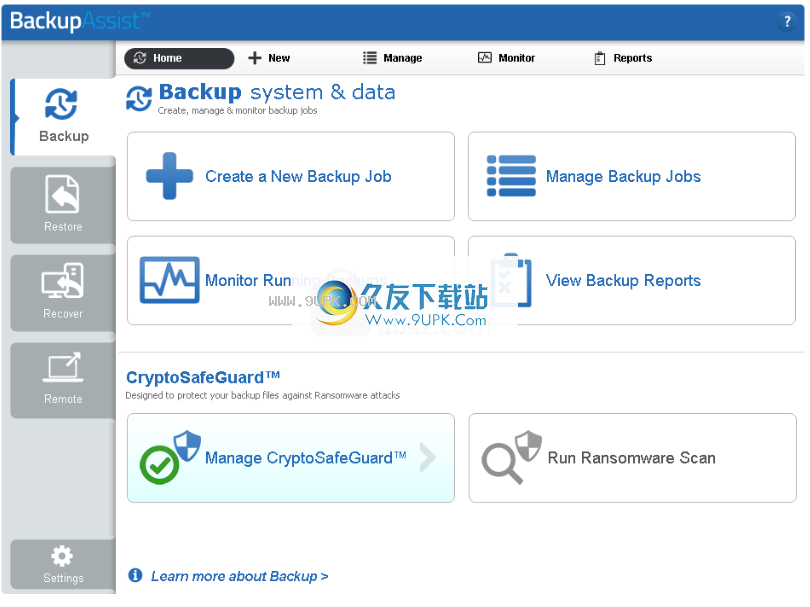Click the clipboard icon beside Reports
The image size is (810, 607).
pyautogui.click(x=600, y=58)
